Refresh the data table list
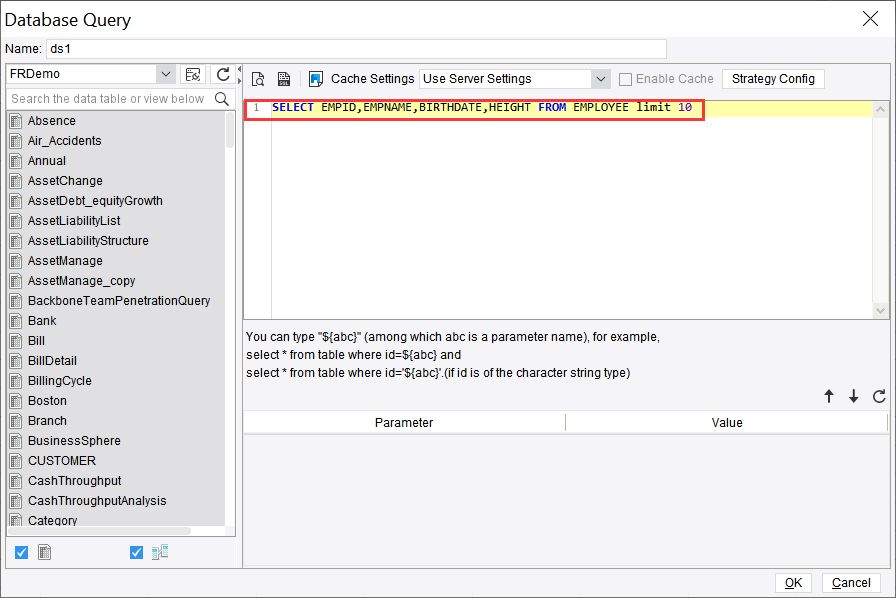The image size is (896, 598). tap(221, 74)
